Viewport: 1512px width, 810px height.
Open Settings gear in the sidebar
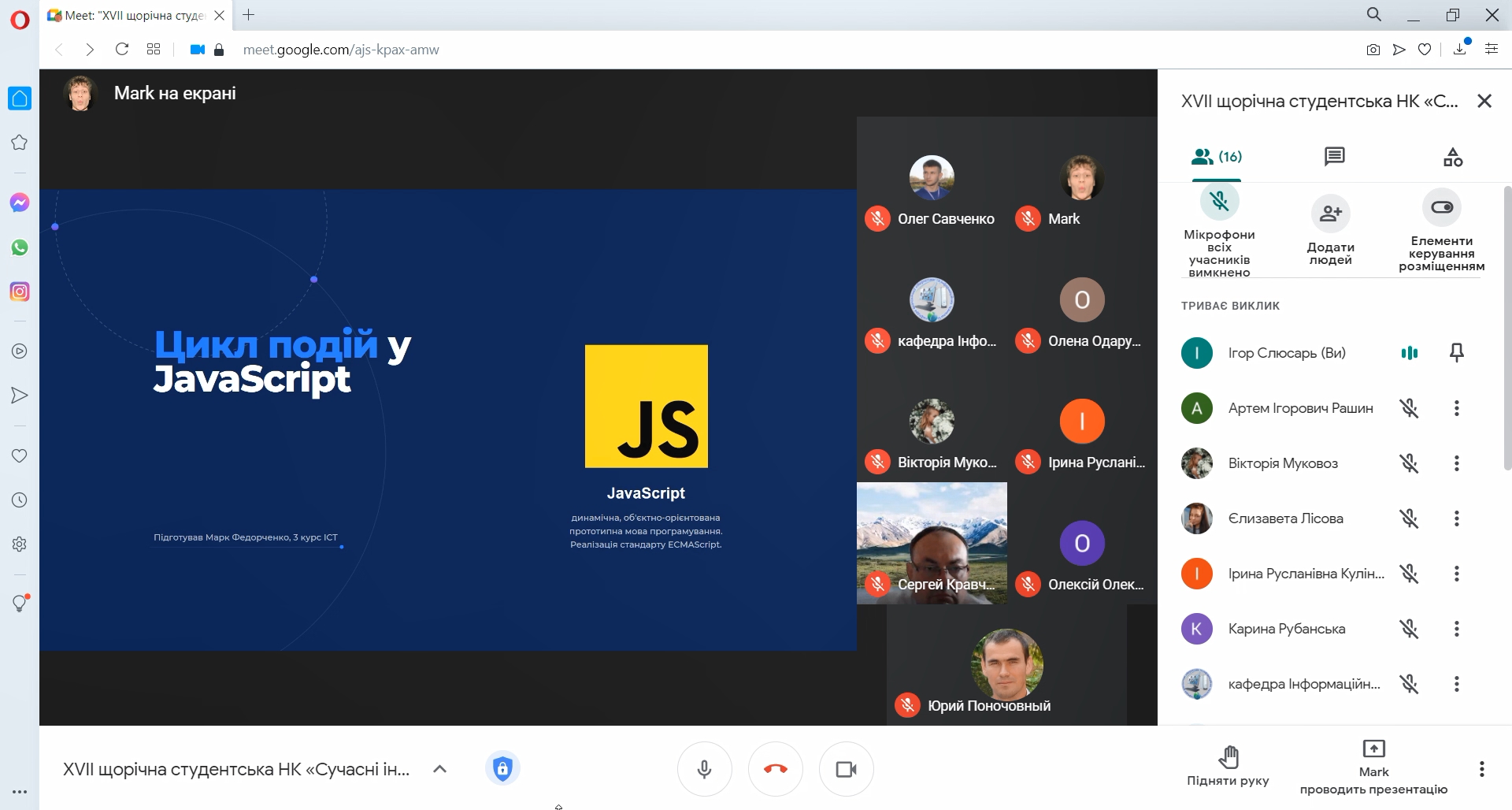click(20, 544)
